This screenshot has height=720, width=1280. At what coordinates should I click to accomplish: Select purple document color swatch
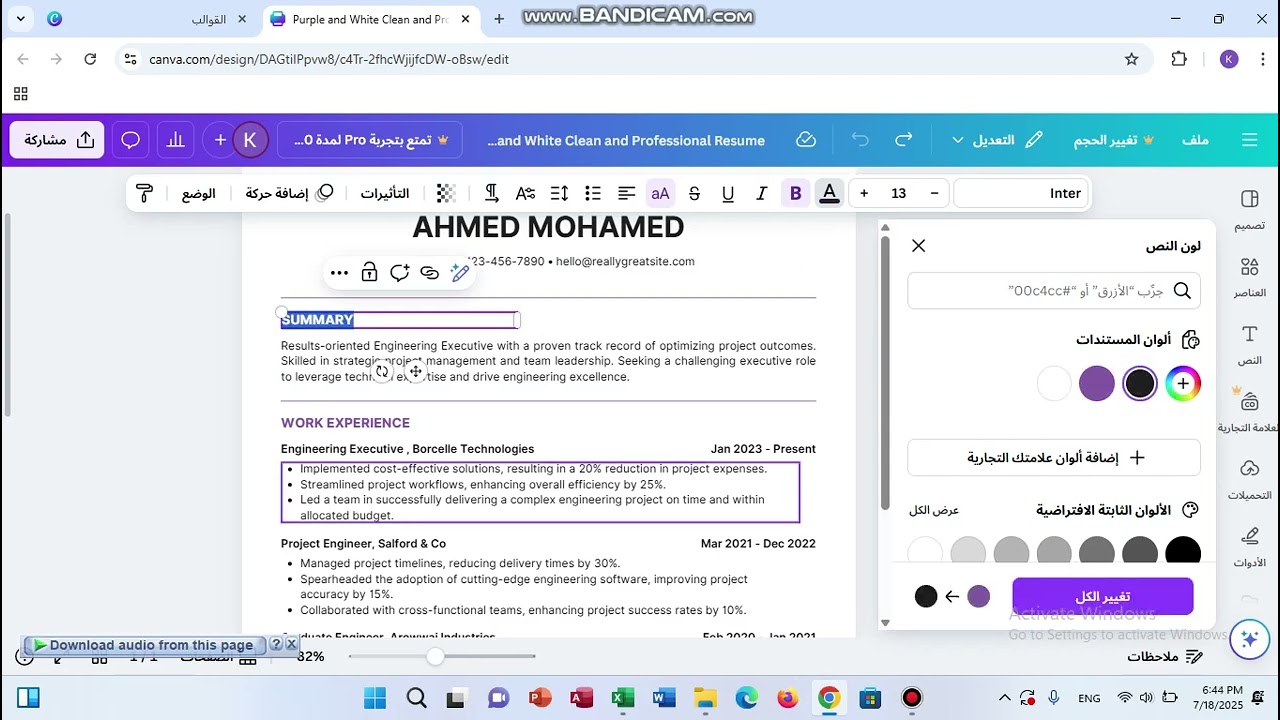click(x=1097, y=383)
